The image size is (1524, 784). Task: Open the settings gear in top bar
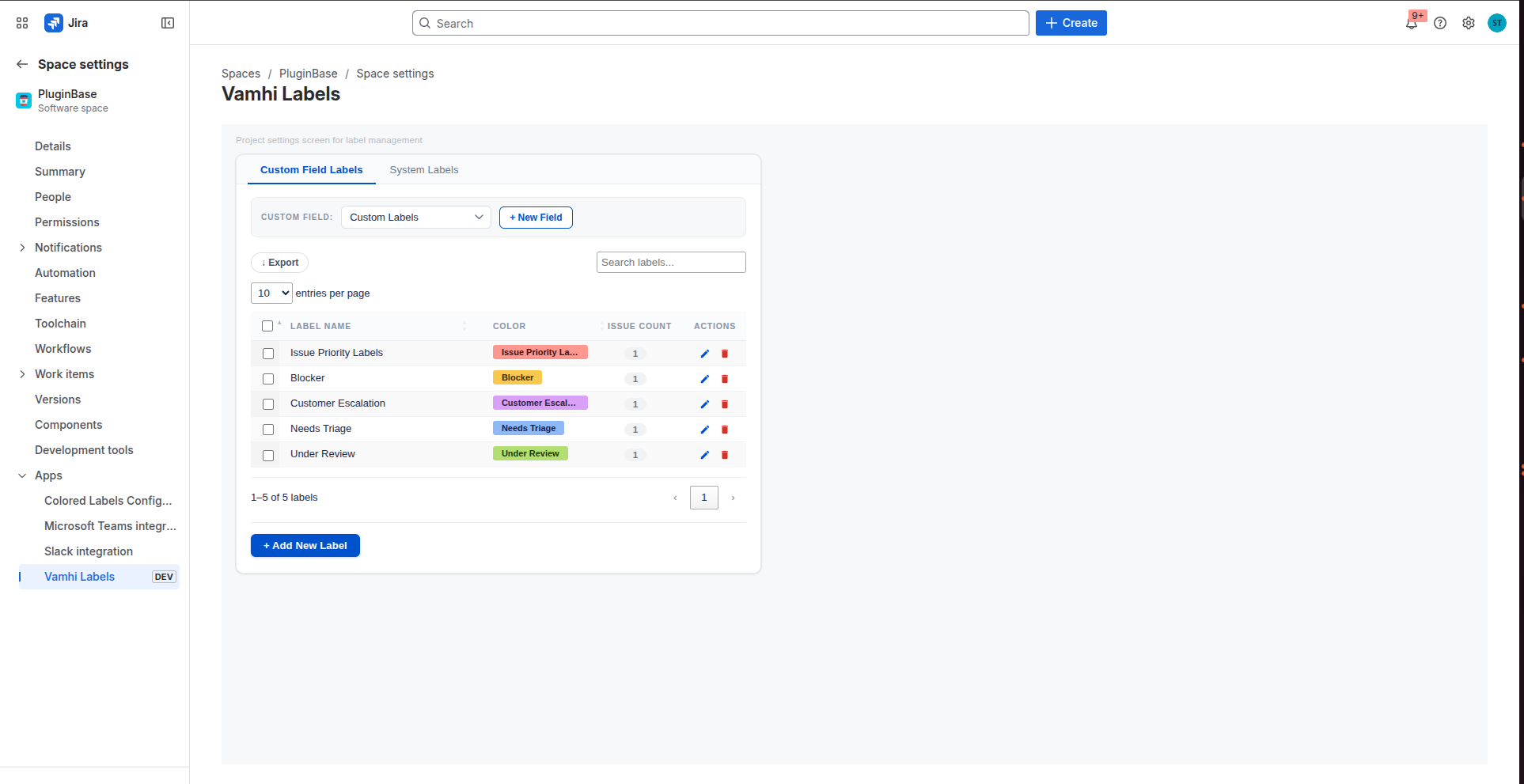coord(1469,23)
